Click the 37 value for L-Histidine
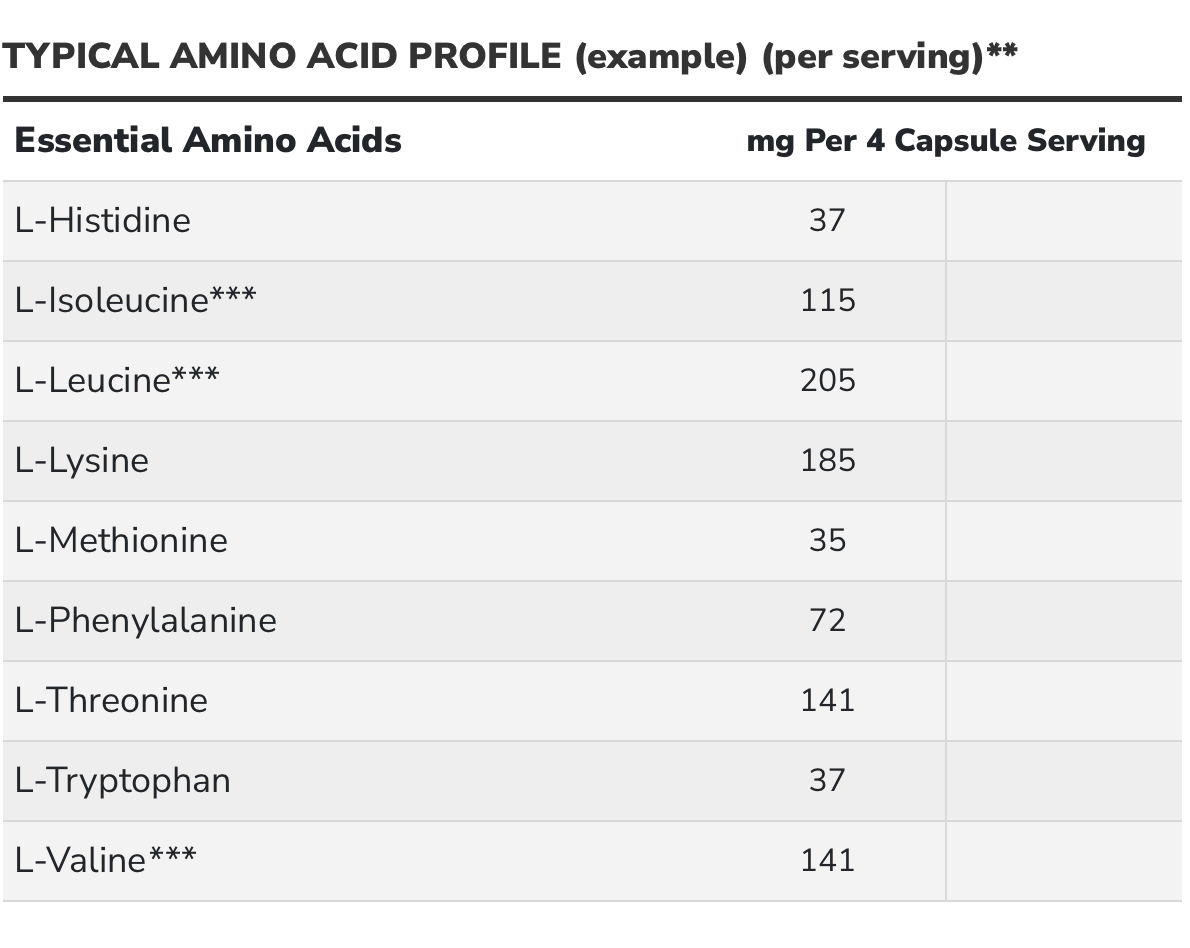 [827, 220]
